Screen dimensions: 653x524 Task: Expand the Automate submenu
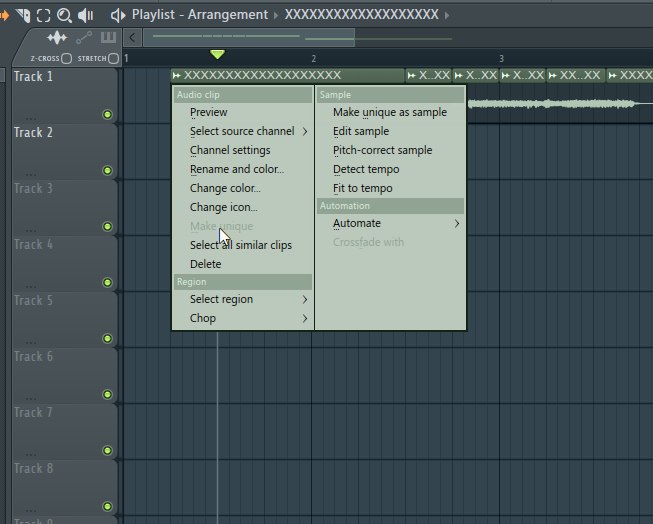click(390, 224)
